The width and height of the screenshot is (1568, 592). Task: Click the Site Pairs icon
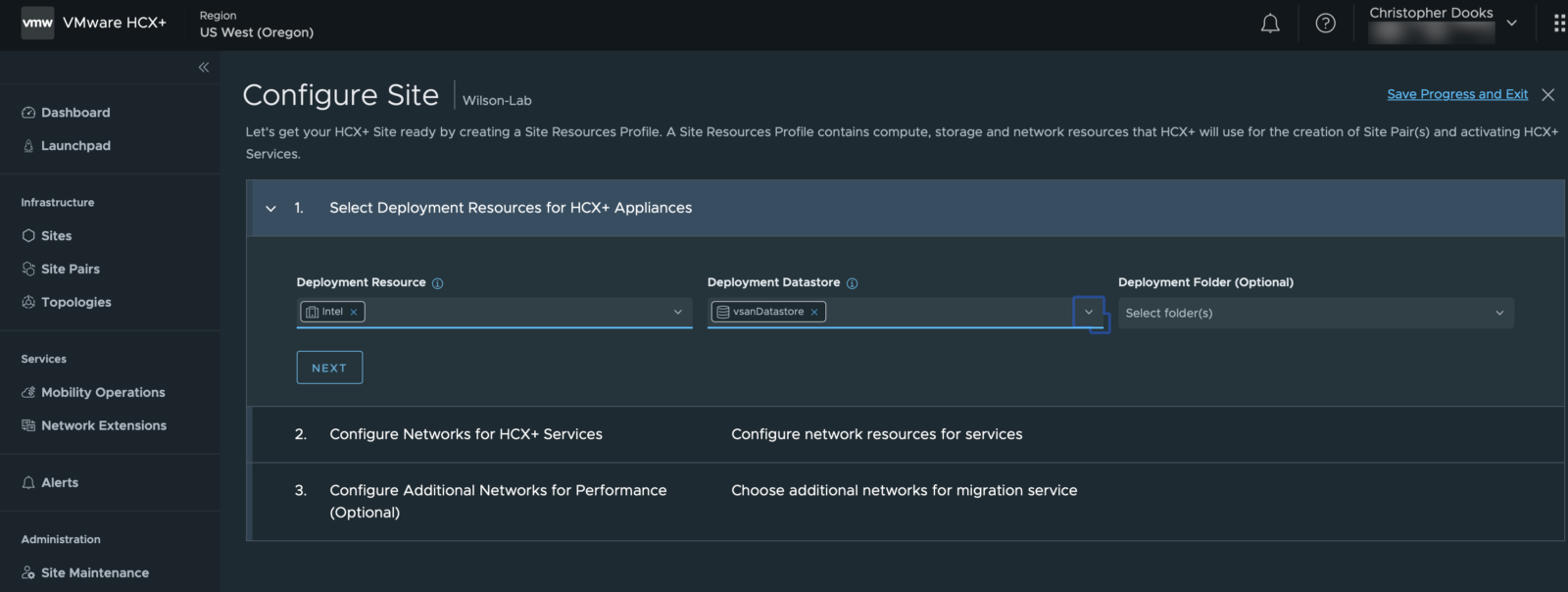28,270
